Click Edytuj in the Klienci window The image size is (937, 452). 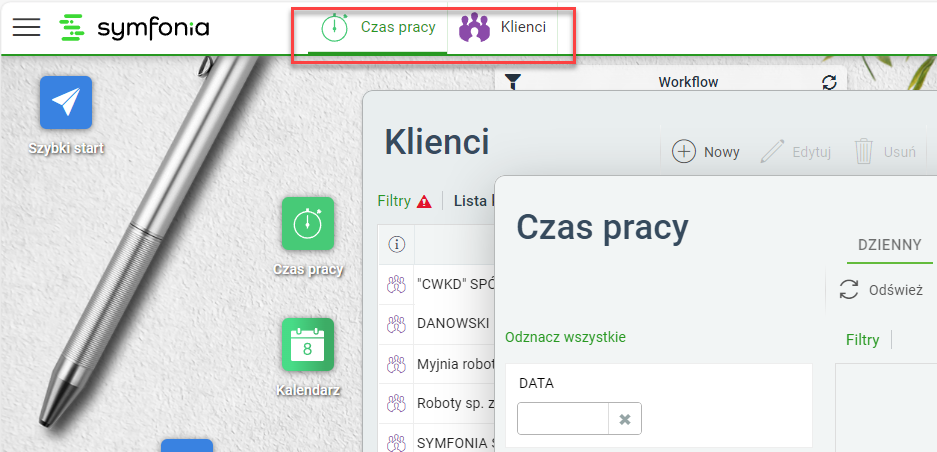click(x=796, y=152)
